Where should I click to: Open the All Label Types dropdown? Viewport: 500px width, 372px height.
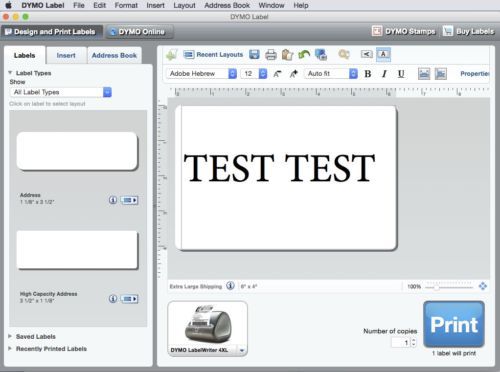point(61,92)
